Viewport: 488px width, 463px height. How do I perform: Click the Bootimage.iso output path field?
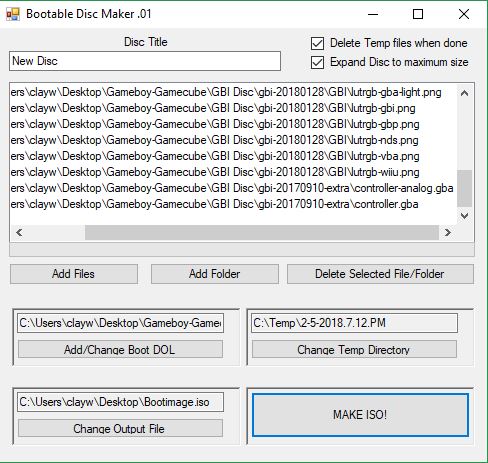pyautogui.click(x=120, y=402)
